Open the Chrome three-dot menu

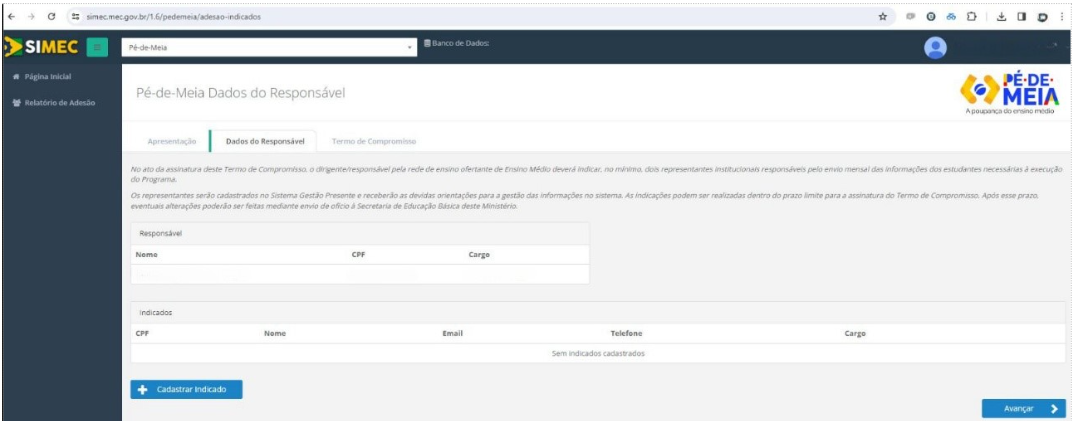[1061, 16]
